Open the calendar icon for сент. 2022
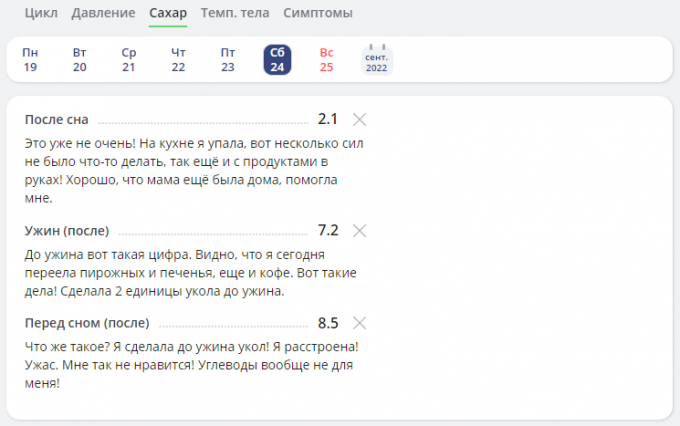The height and width of the screenshot is (426, 680). point(377,60)
